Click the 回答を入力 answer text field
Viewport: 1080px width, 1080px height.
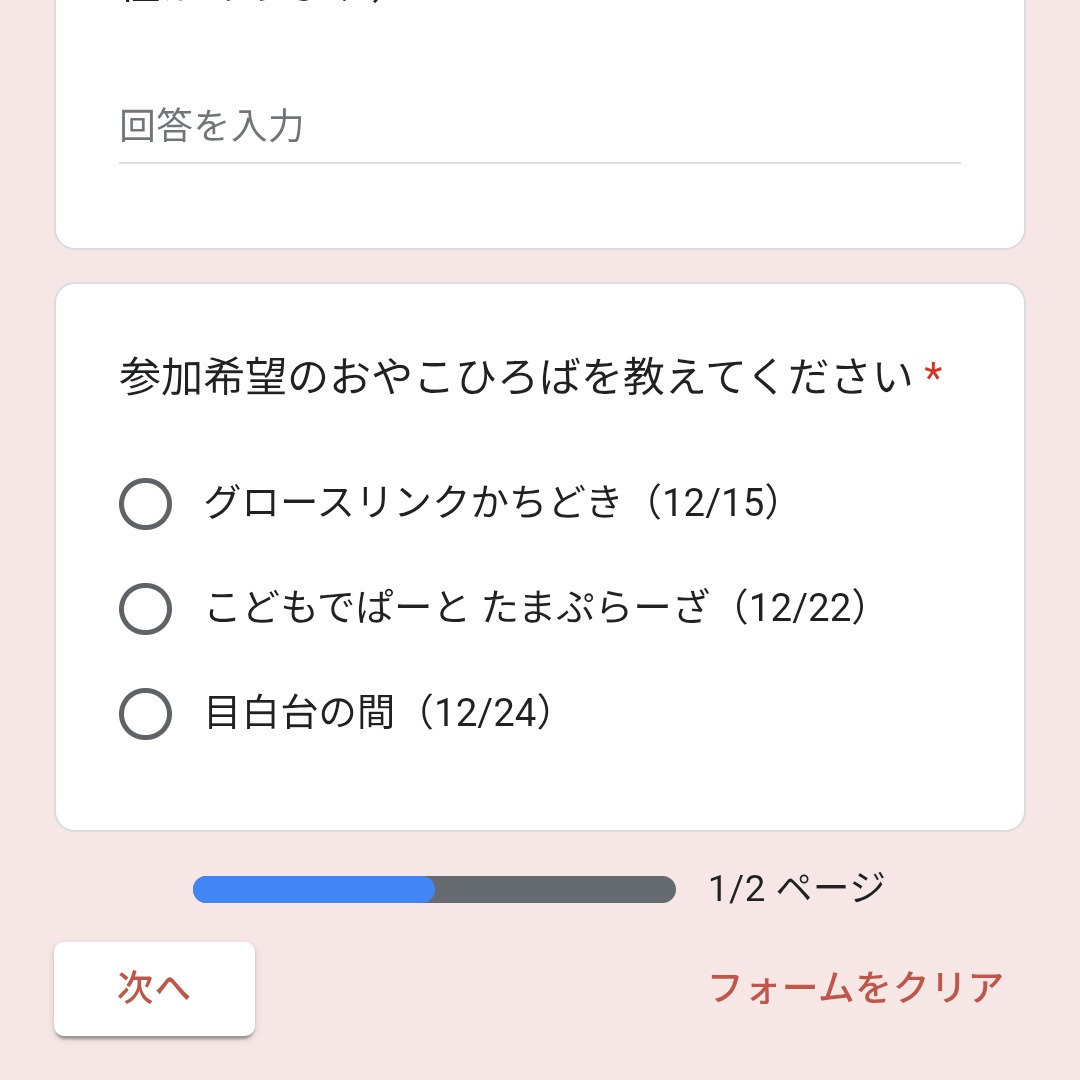point(539,127)
